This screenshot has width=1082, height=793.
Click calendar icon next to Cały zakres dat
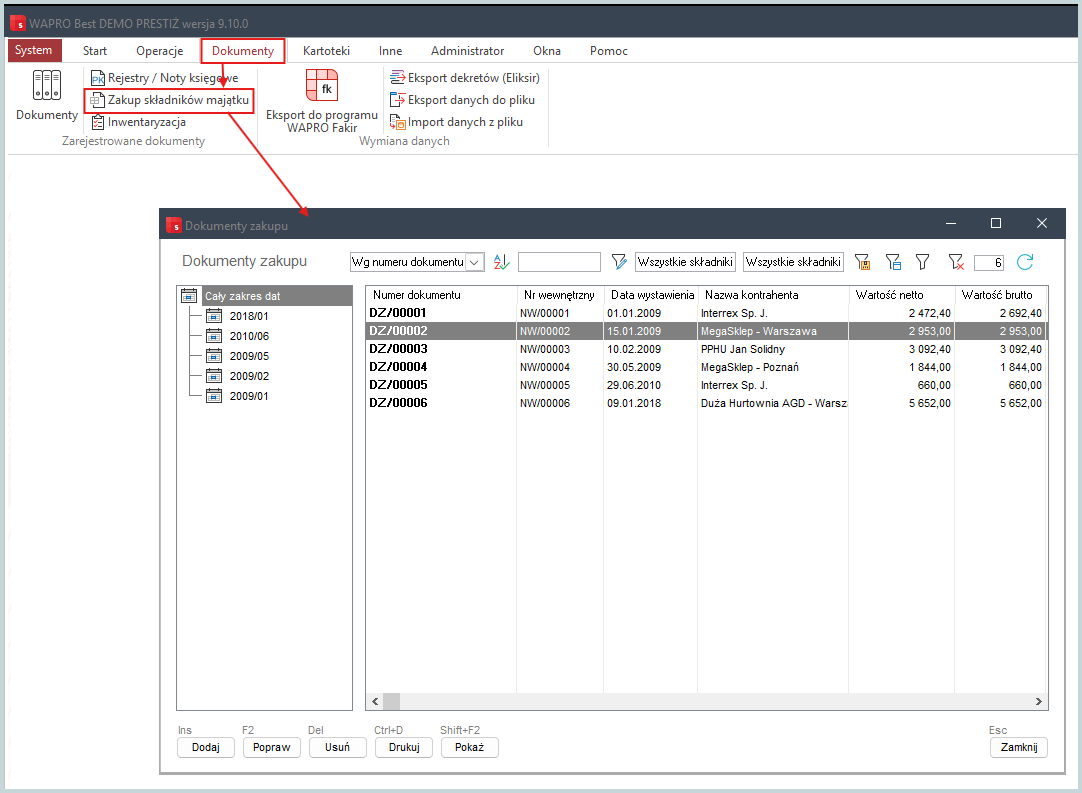pyautogui.click(x=189, y=296)
